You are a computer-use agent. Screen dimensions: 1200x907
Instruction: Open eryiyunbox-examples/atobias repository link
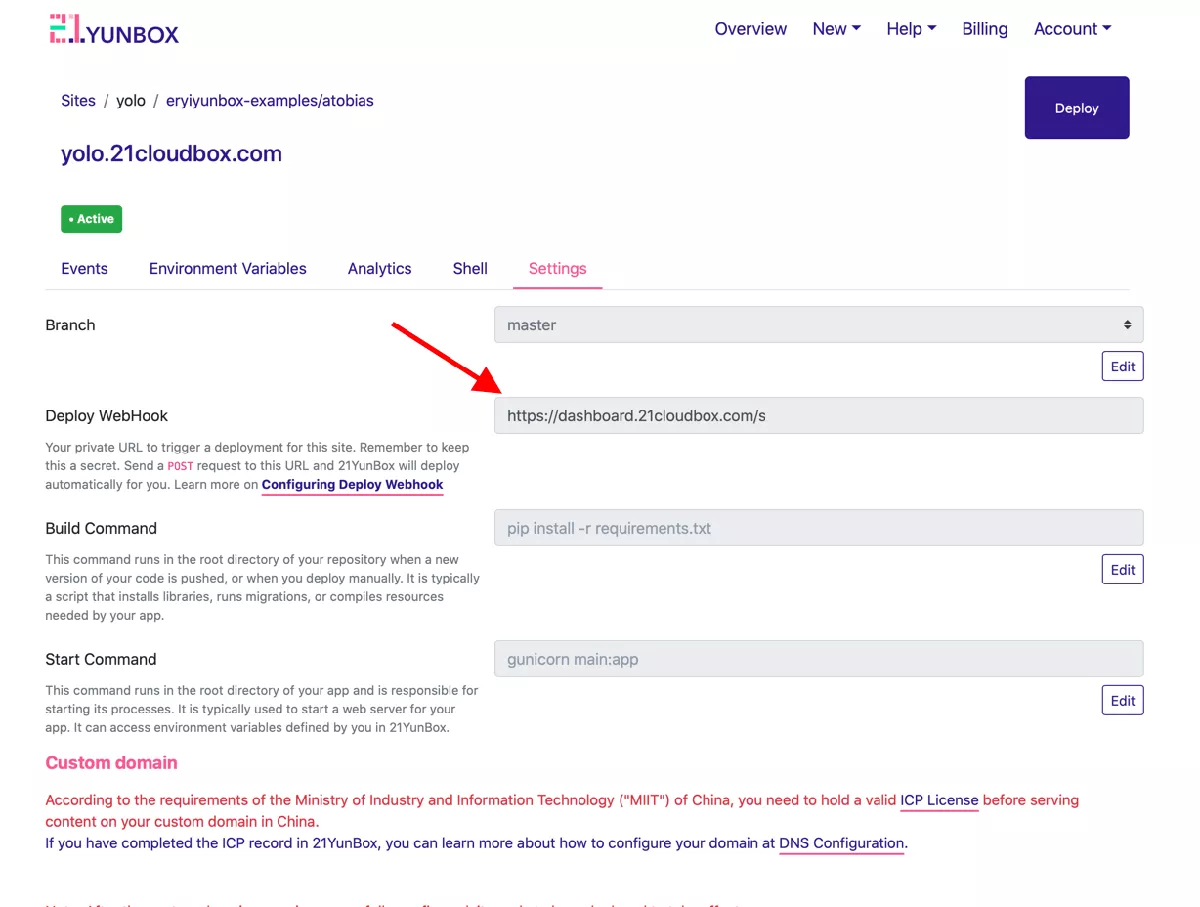pos(270,101)
